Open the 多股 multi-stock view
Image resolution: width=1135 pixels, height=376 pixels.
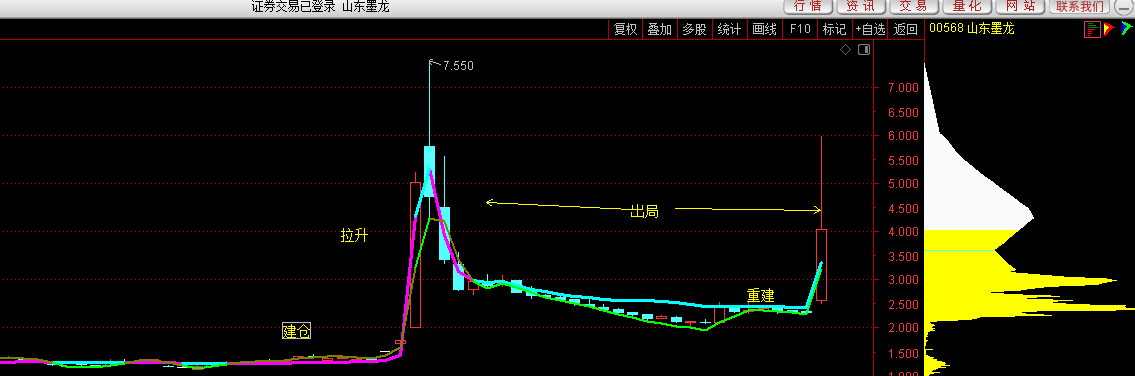coord(694,29)
